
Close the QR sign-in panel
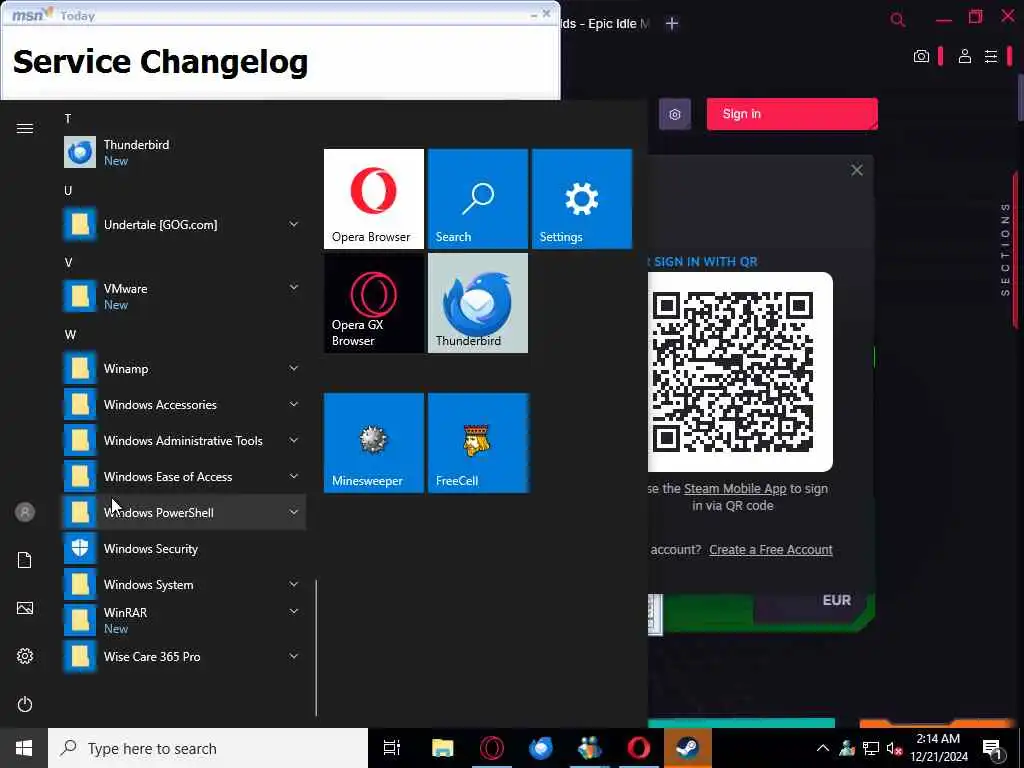click(x=857, y=170)
